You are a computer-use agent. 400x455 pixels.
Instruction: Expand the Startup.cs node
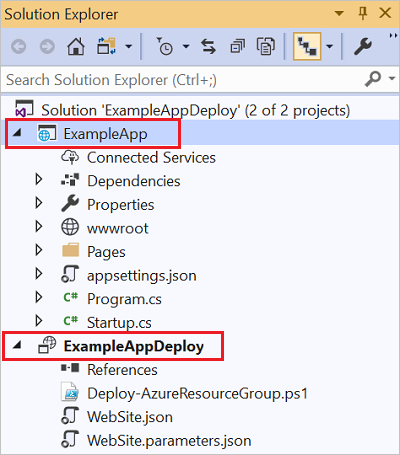pyautogui.click(x=39, y=321)
